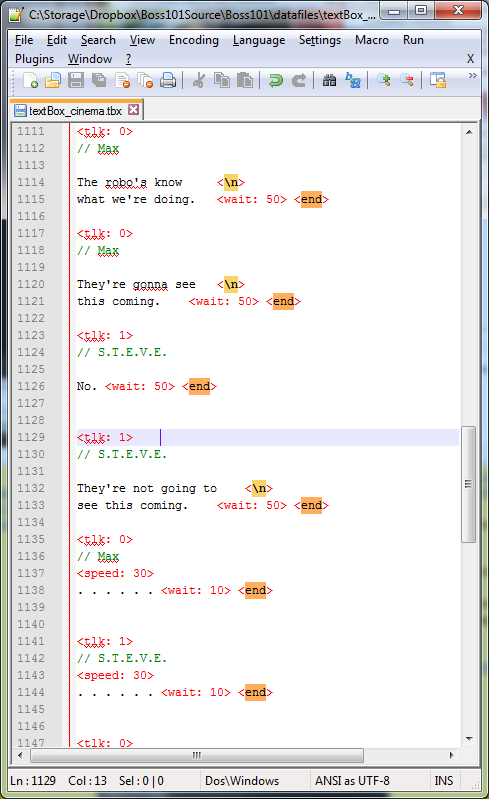Undo with the green arrow icon
This screenshot has height=799, width=489.
point(276,80)
